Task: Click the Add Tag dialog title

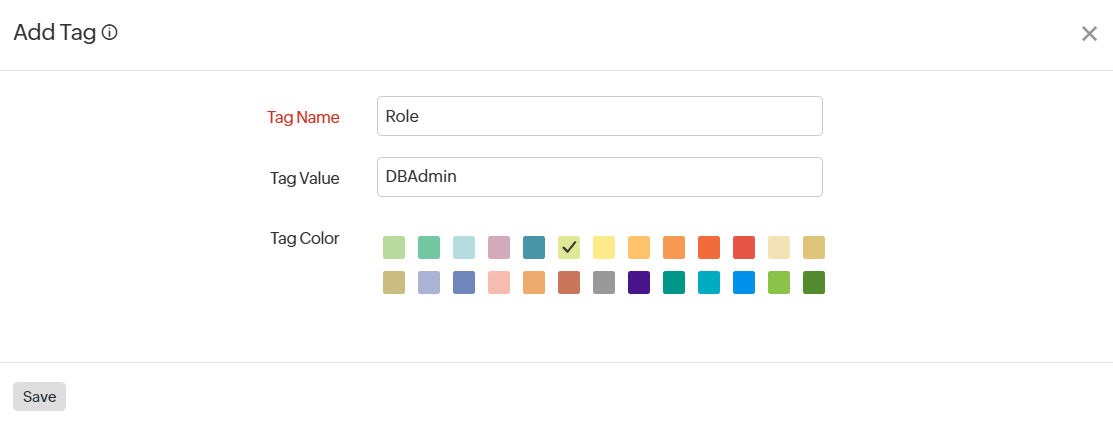Action: coord(55,33)
